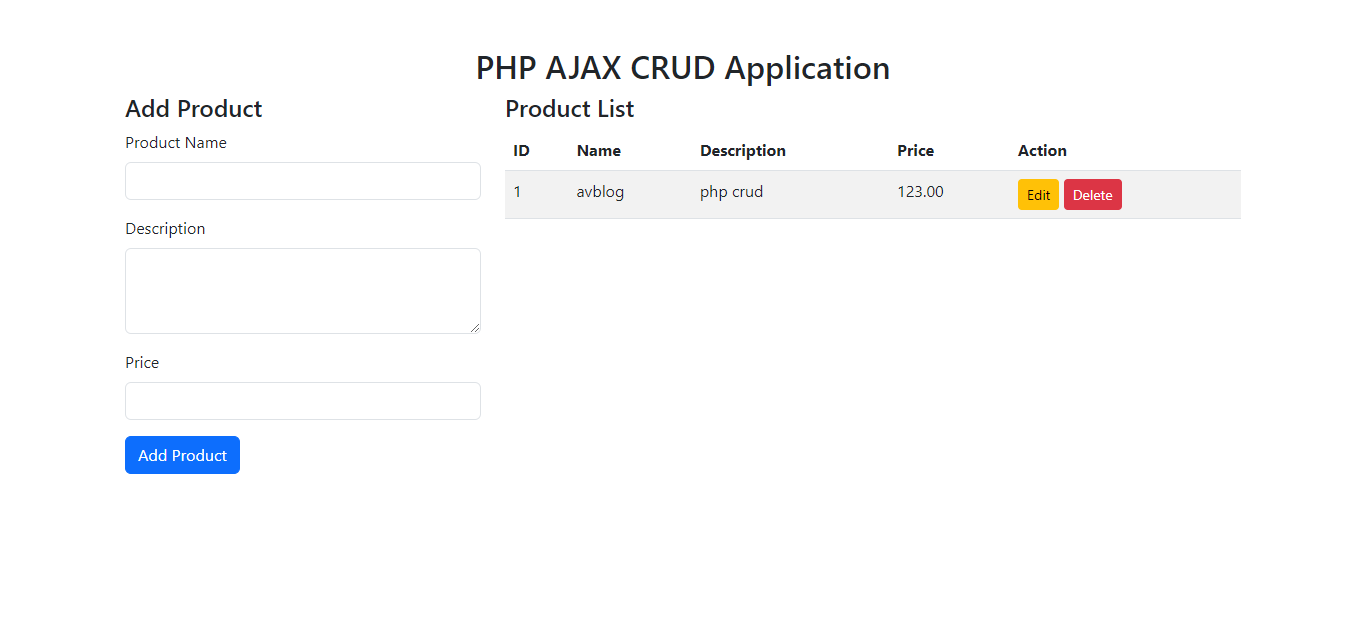Click the Price label above its field
This screenshot has height=636, width=1366.
click(x=142, y=363)
